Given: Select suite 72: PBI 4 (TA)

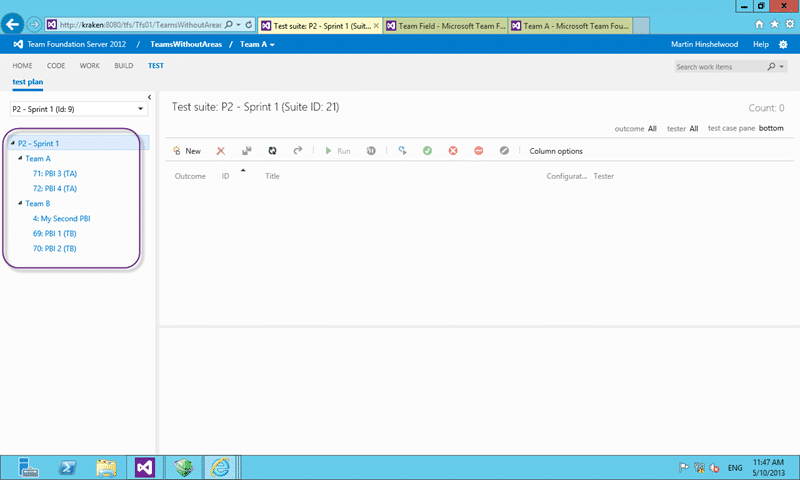Looking at the screenshot, I should [55, 188].
